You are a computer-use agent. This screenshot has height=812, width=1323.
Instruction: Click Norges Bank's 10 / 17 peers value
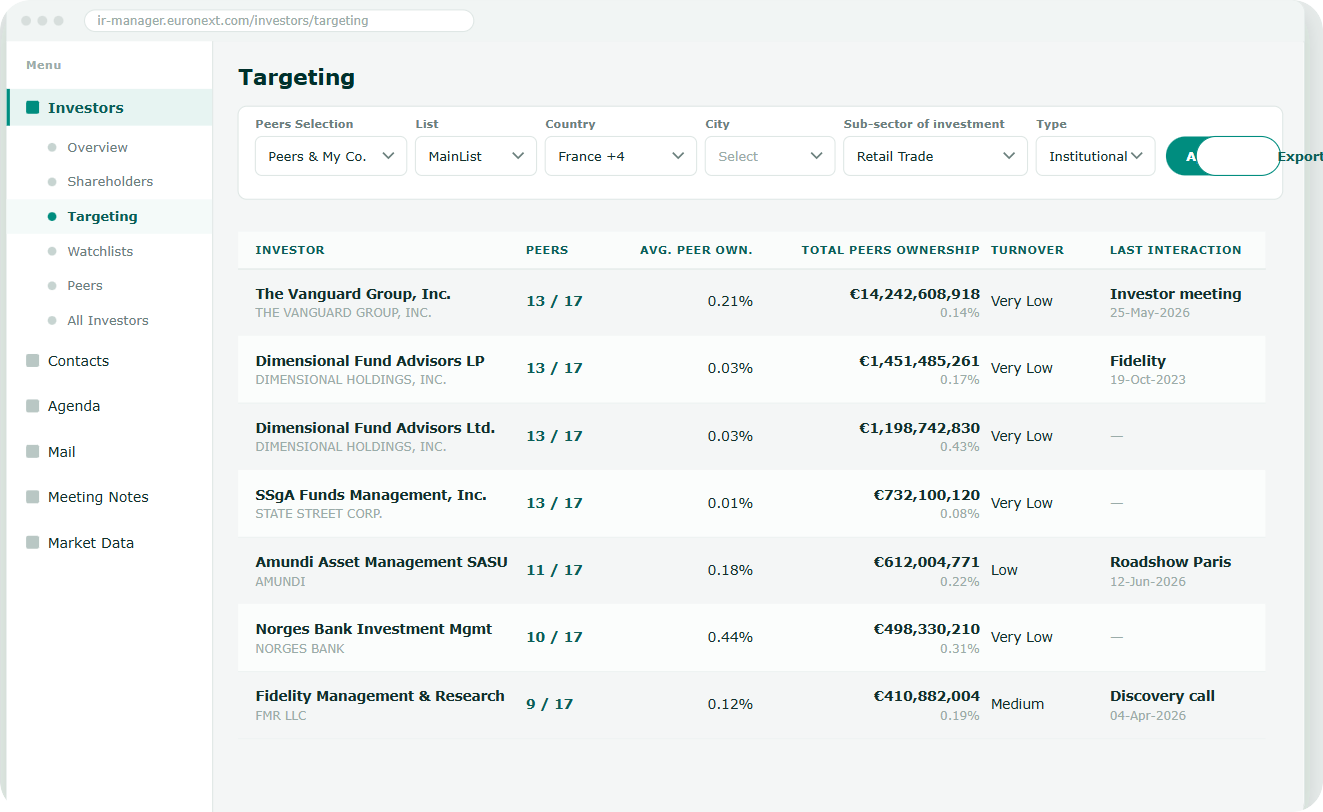[x=554, y=637]
